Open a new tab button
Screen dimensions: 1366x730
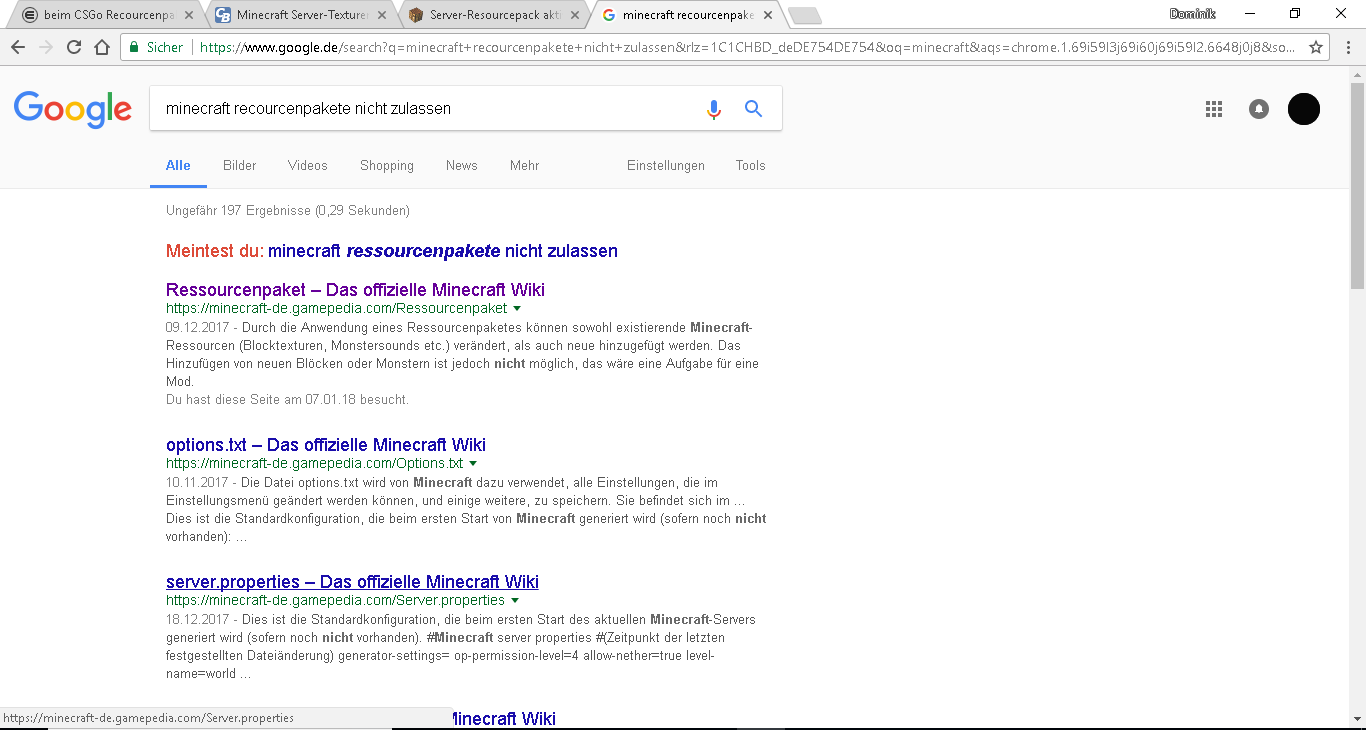pyautogui.click(x=804, y=16)
